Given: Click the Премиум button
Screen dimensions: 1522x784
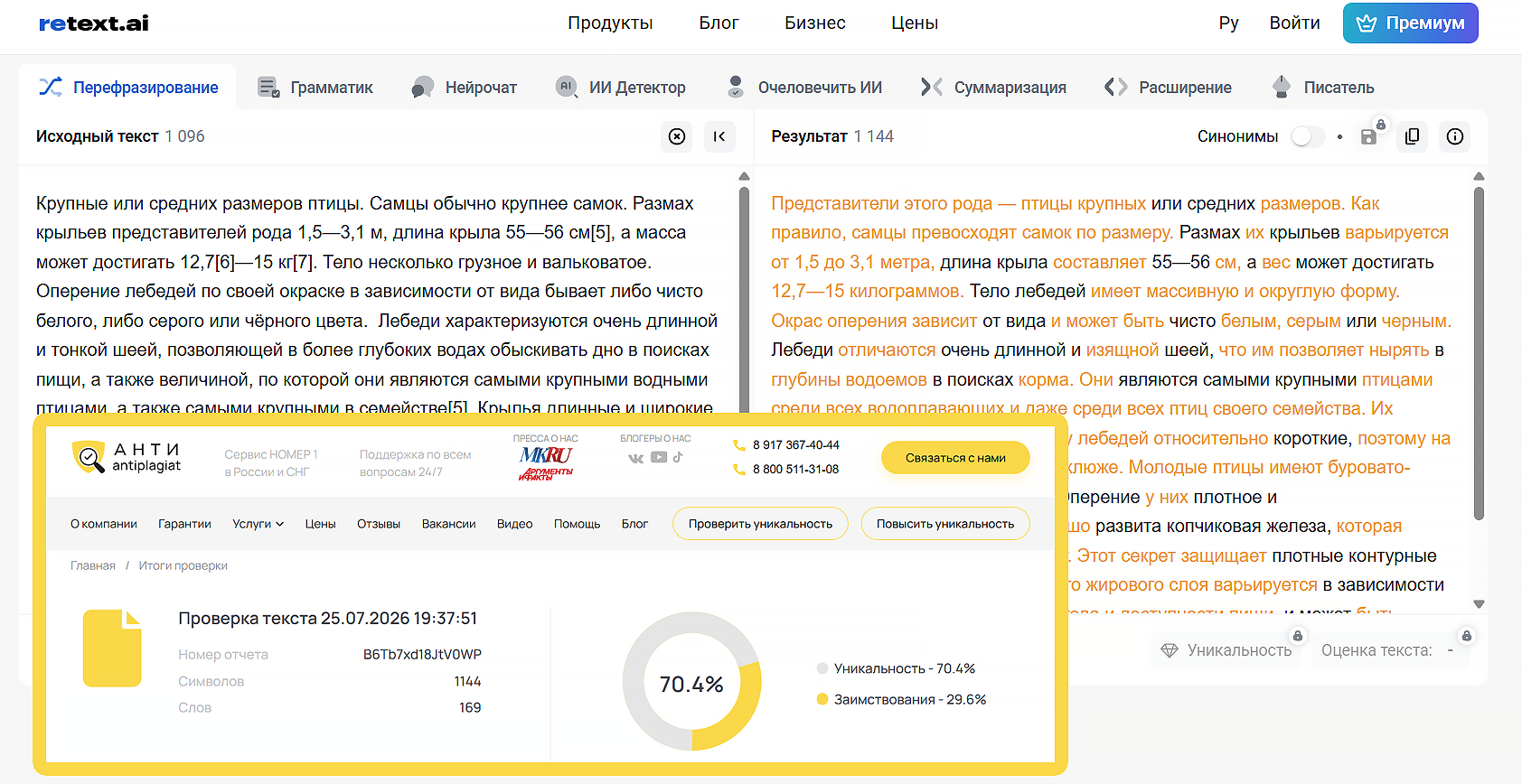Looking at the screenshot, I should (1411, 23).
